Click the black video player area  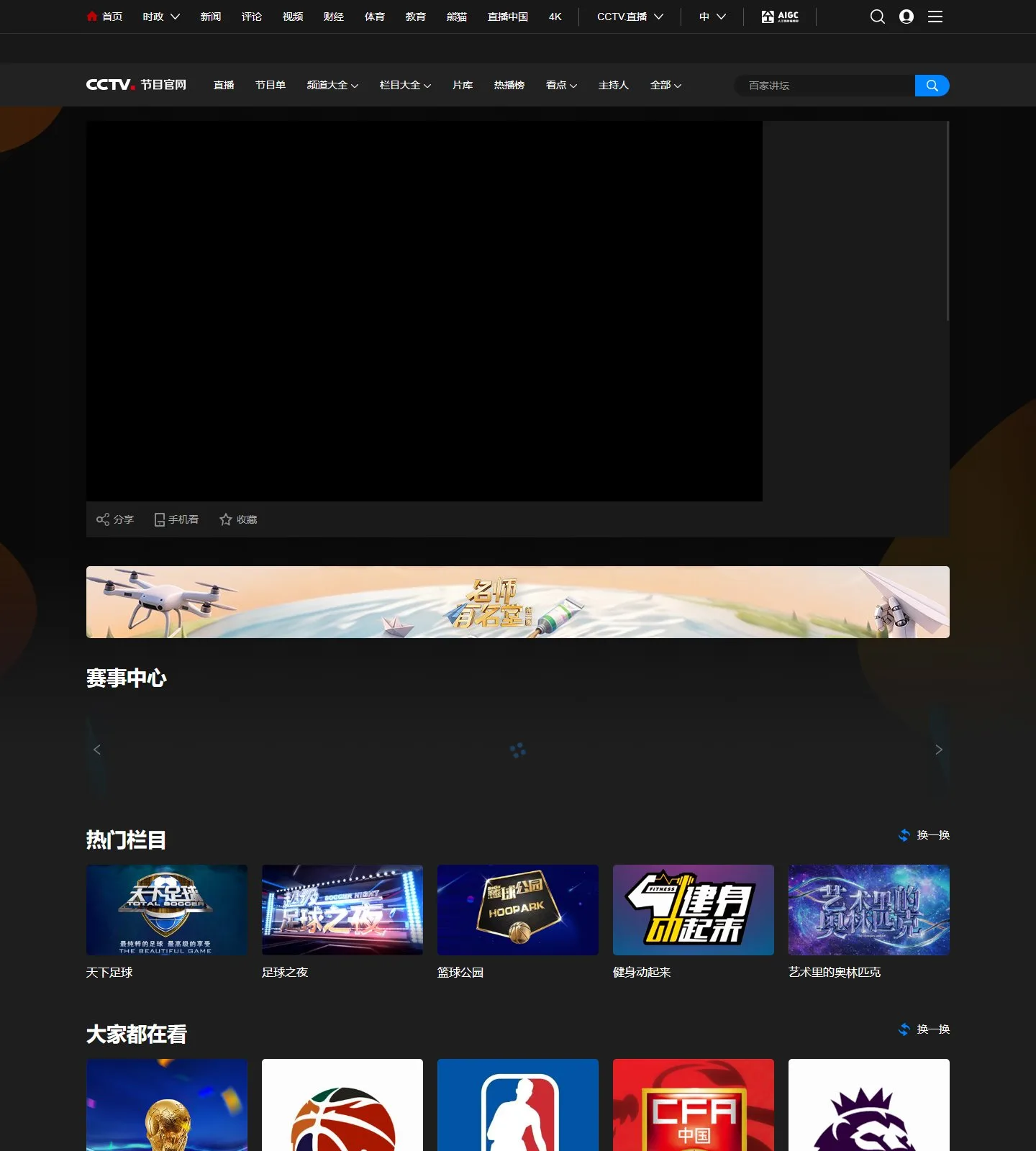point(424,311)
